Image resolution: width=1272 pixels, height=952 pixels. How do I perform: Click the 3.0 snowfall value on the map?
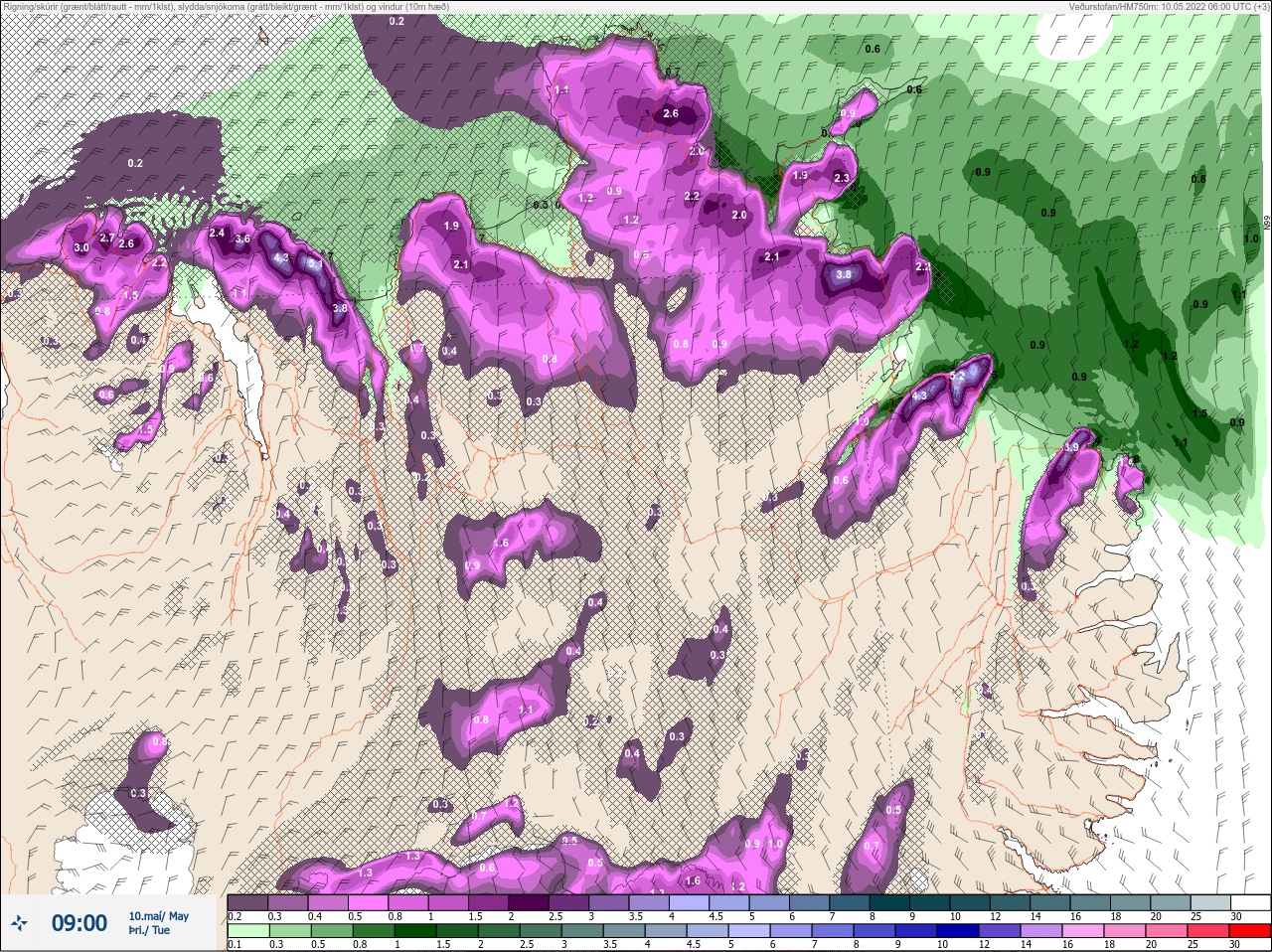coord(81,247)
